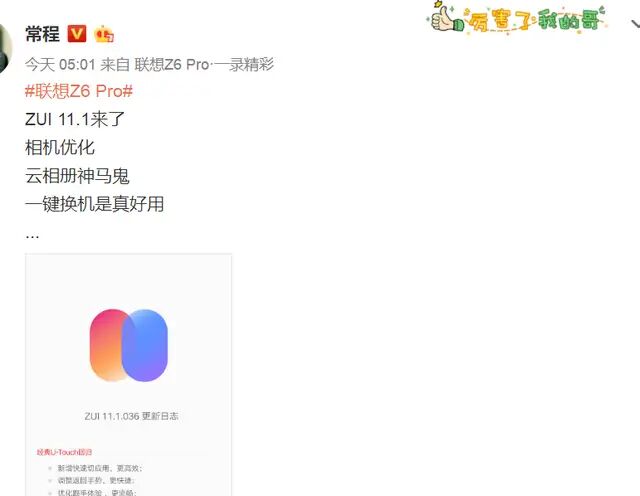The height and width of the screenshot is (496, 640).
Task: Click the 厉害了我的哥 sticker text
Action: click(x=536, y=20)
